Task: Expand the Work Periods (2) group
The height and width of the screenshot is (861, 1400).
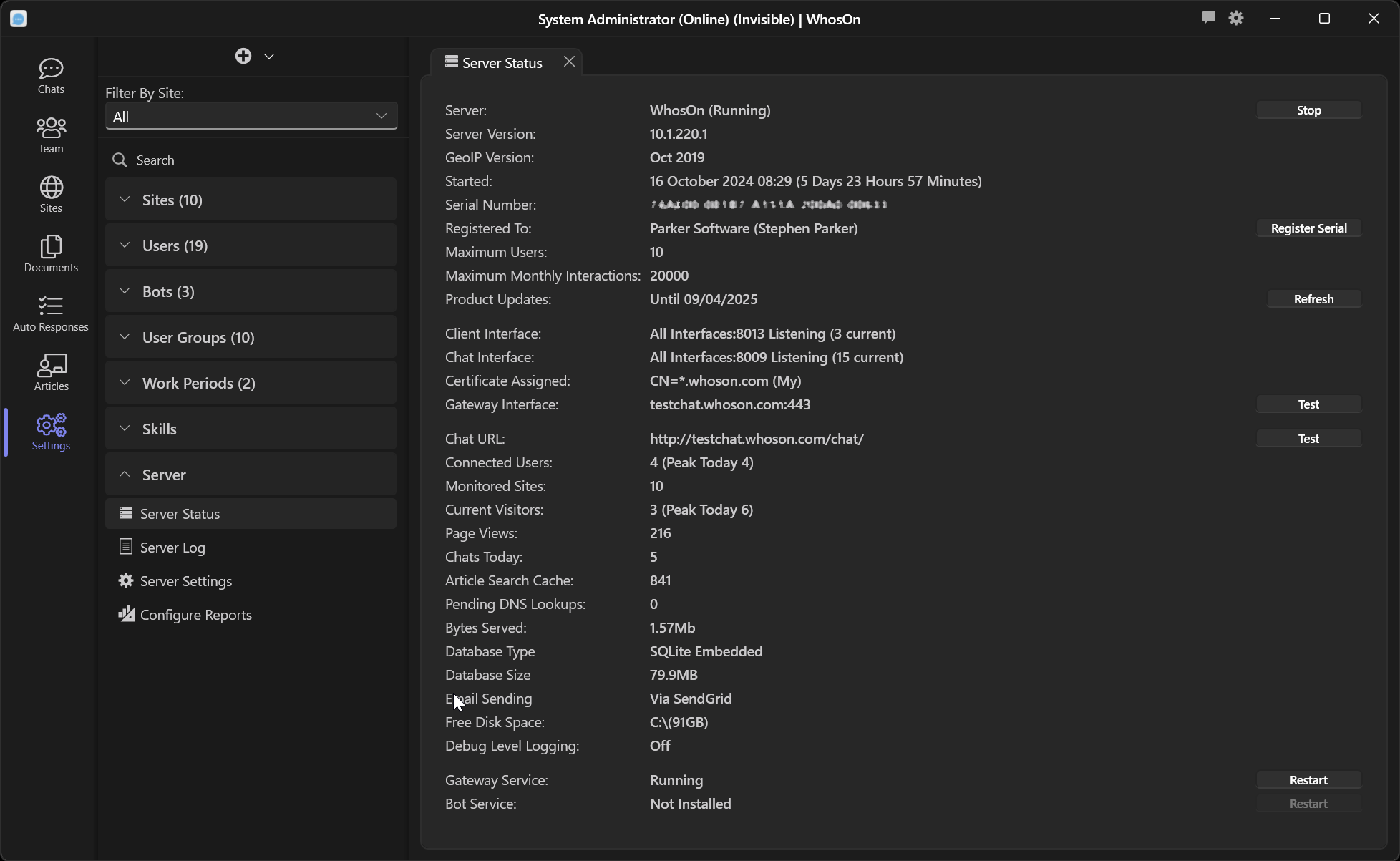Action: 251,383
